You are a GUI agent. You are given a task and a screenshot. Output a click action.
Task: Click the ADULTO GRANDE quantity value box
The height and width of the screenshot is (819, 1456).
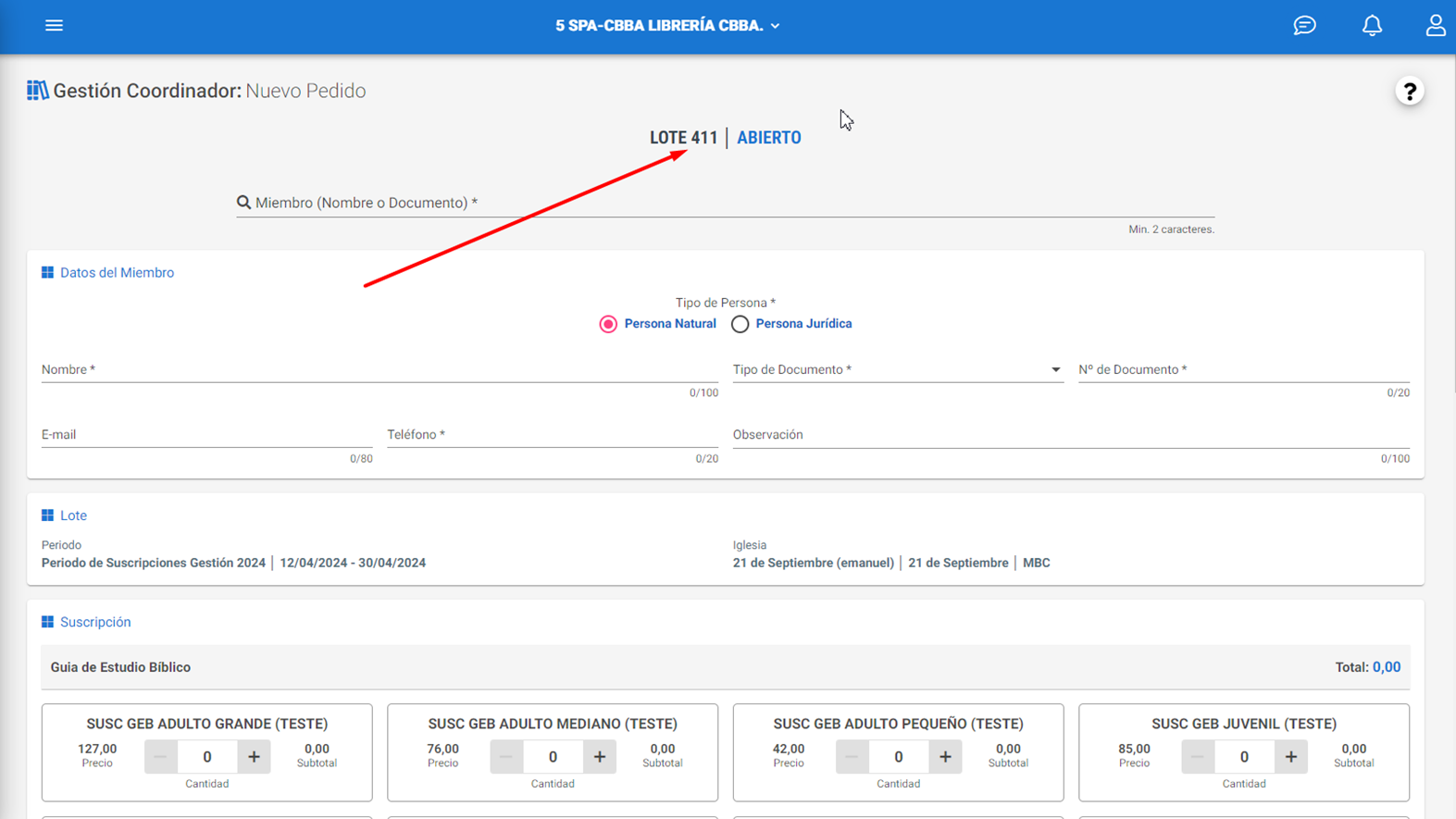click(207, 757)
